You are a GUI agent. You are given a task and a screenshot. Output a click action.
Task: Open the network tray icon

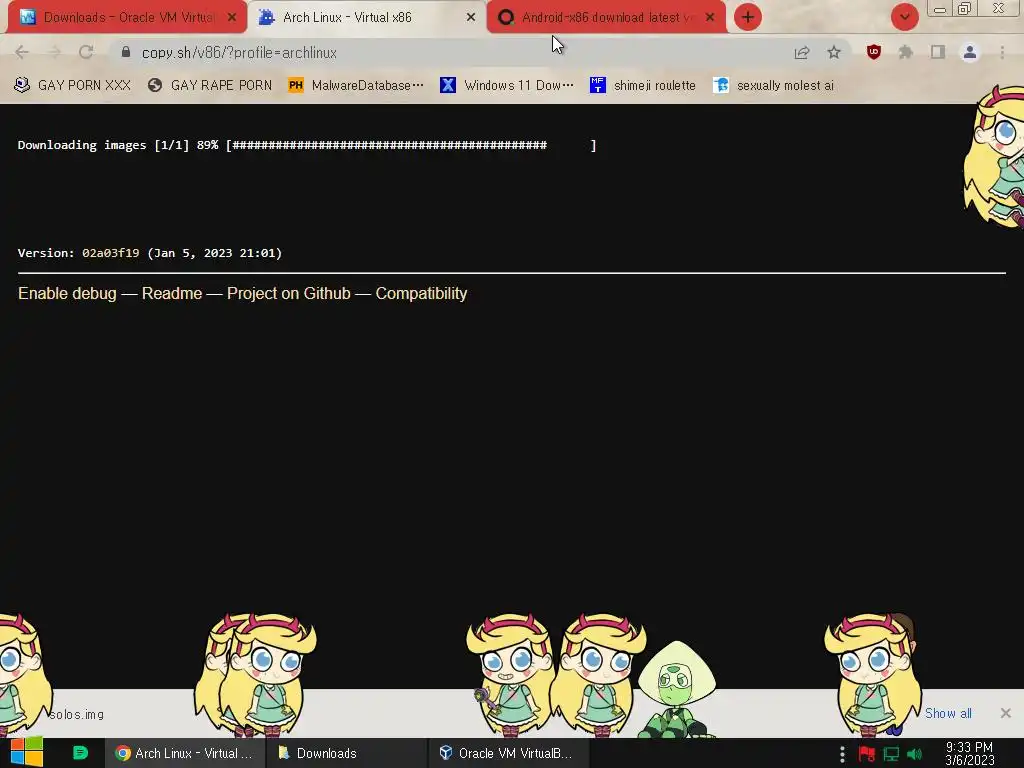pos(891,754)
